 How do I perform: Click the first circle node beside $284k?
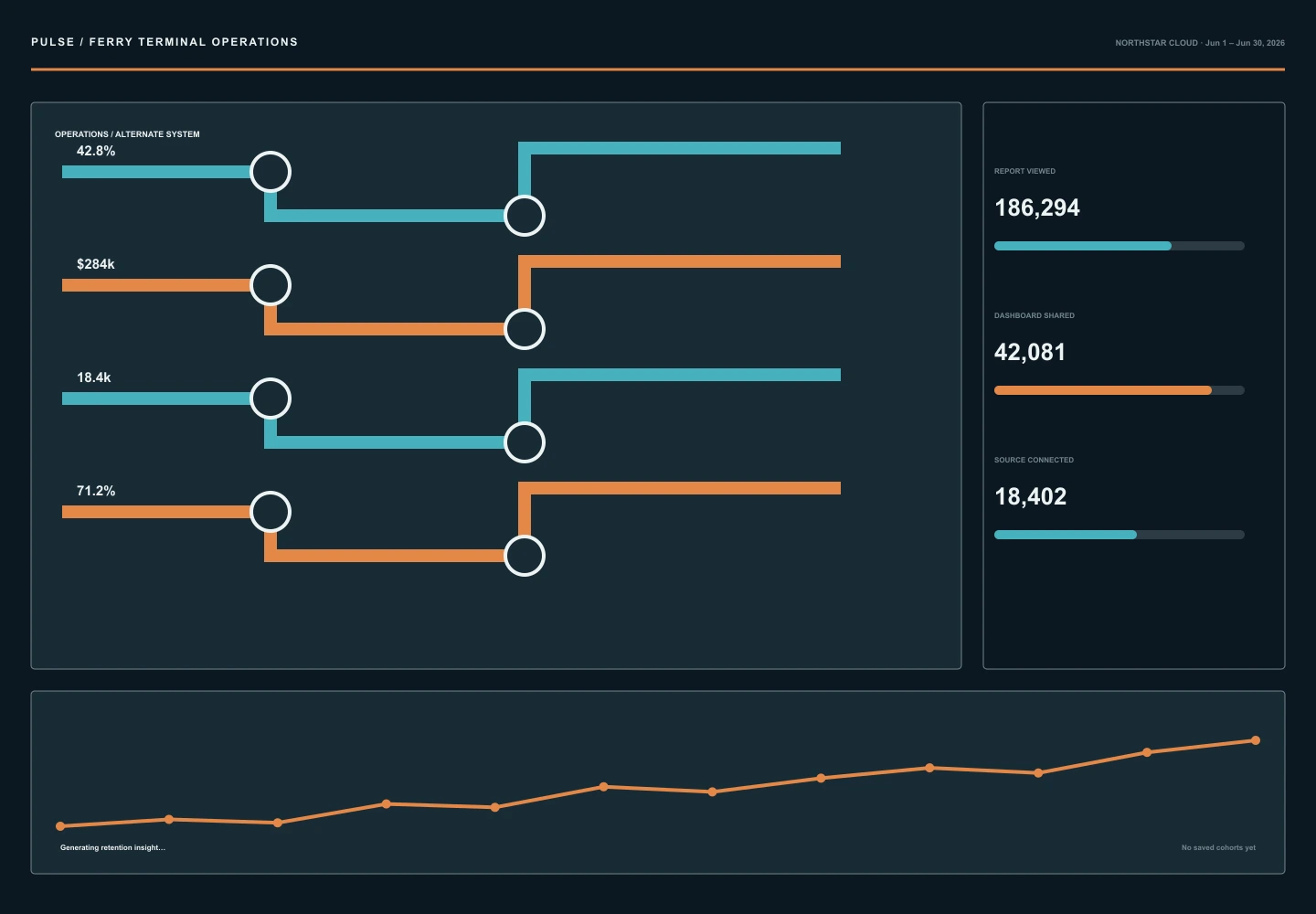[271, 285]
